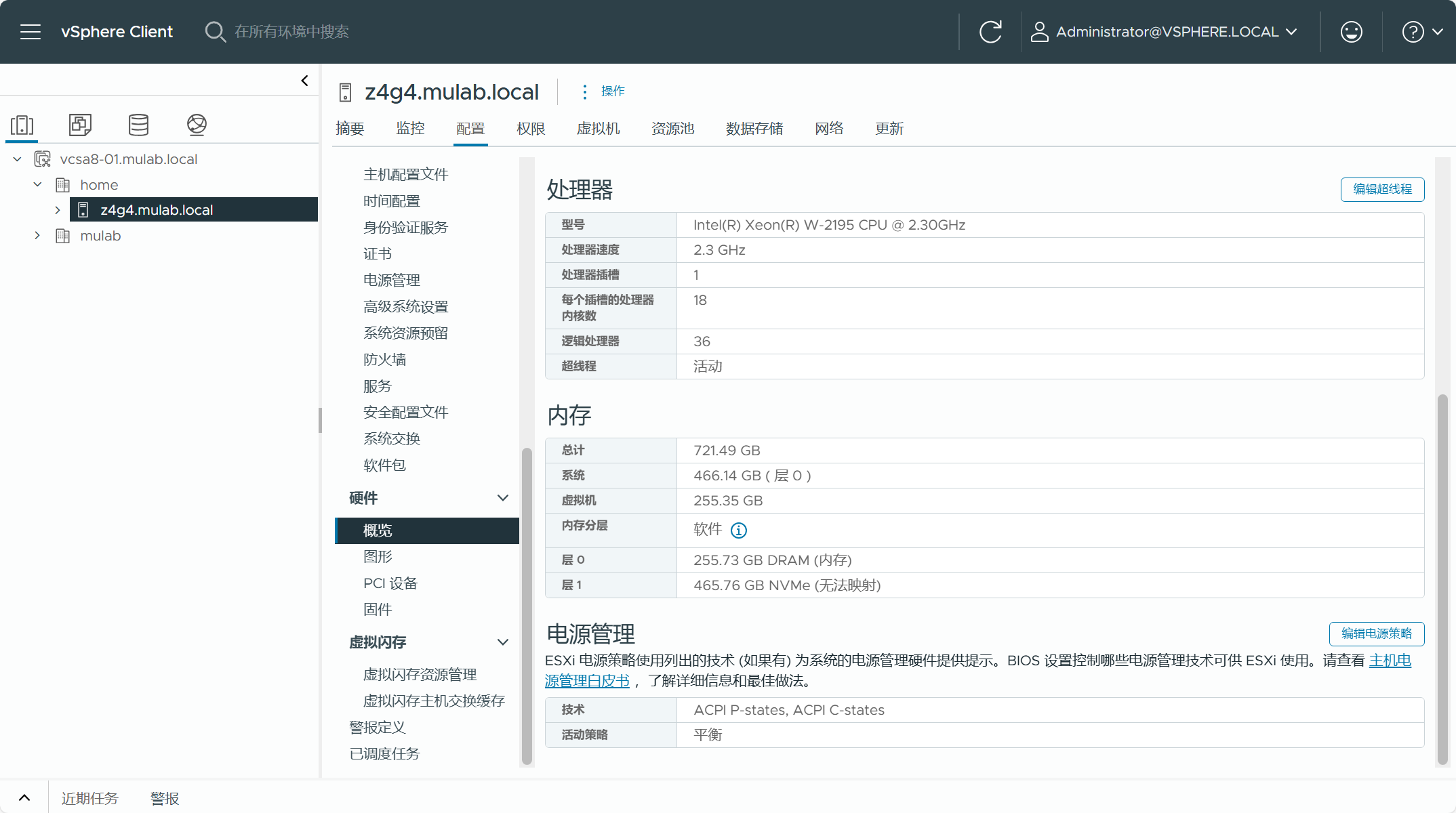Expand the z4g4.mulab.local host node
The width and height of the screenshot is (1456, 813).
[58, 210]
